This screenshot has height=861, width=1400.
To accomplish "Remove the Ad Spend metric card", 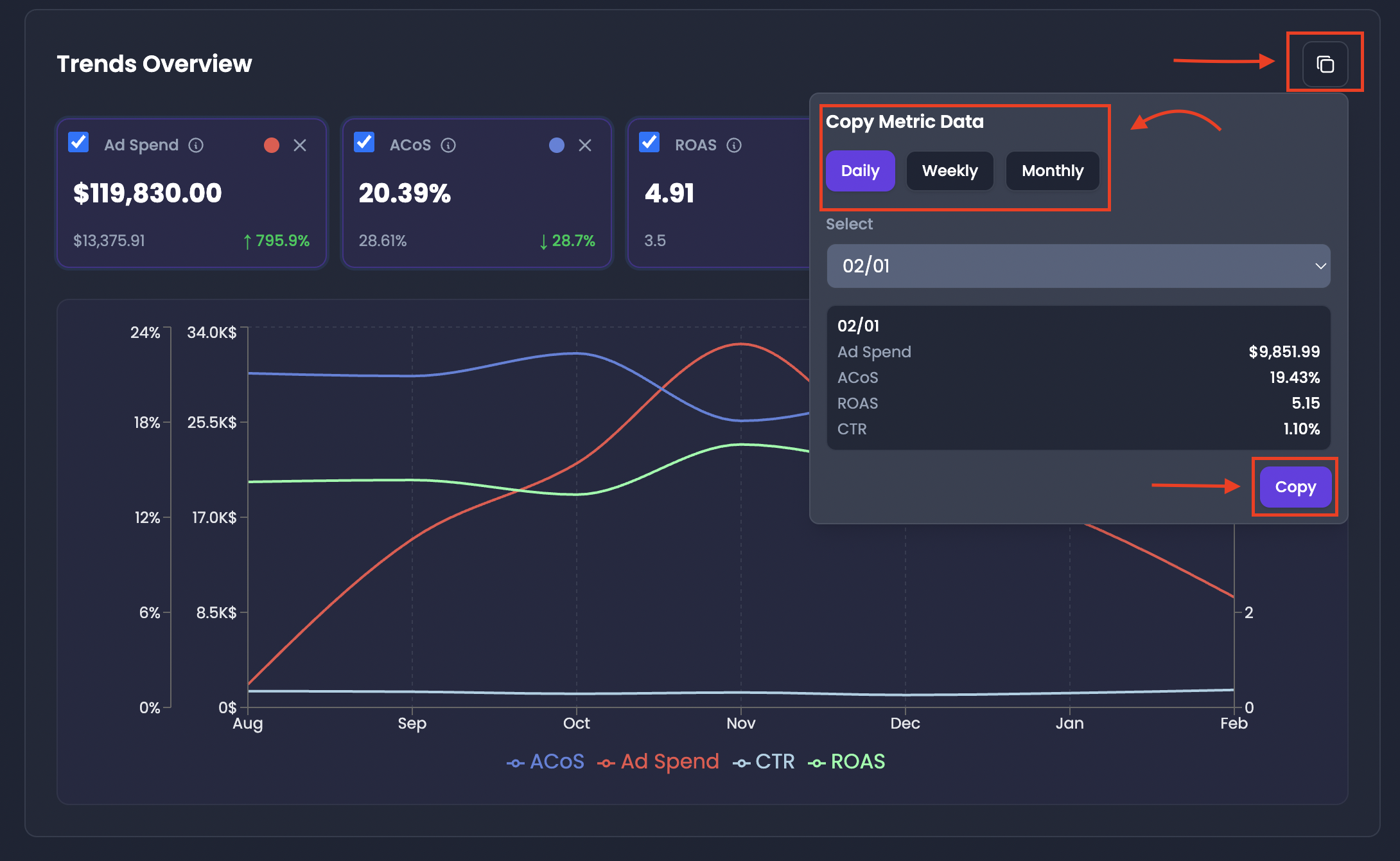I will click(x=300, y=145).
